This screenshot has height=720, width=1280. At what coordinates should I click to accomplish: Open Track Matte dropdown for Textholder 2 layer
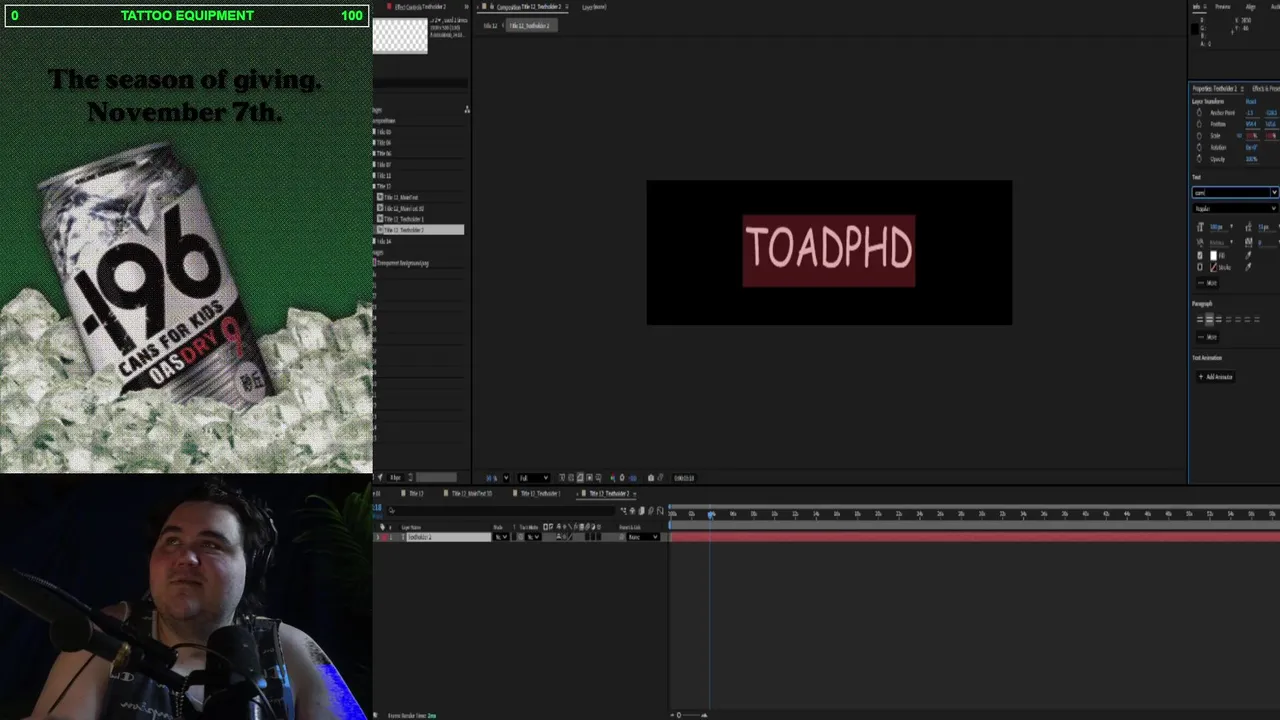[533, 537]
